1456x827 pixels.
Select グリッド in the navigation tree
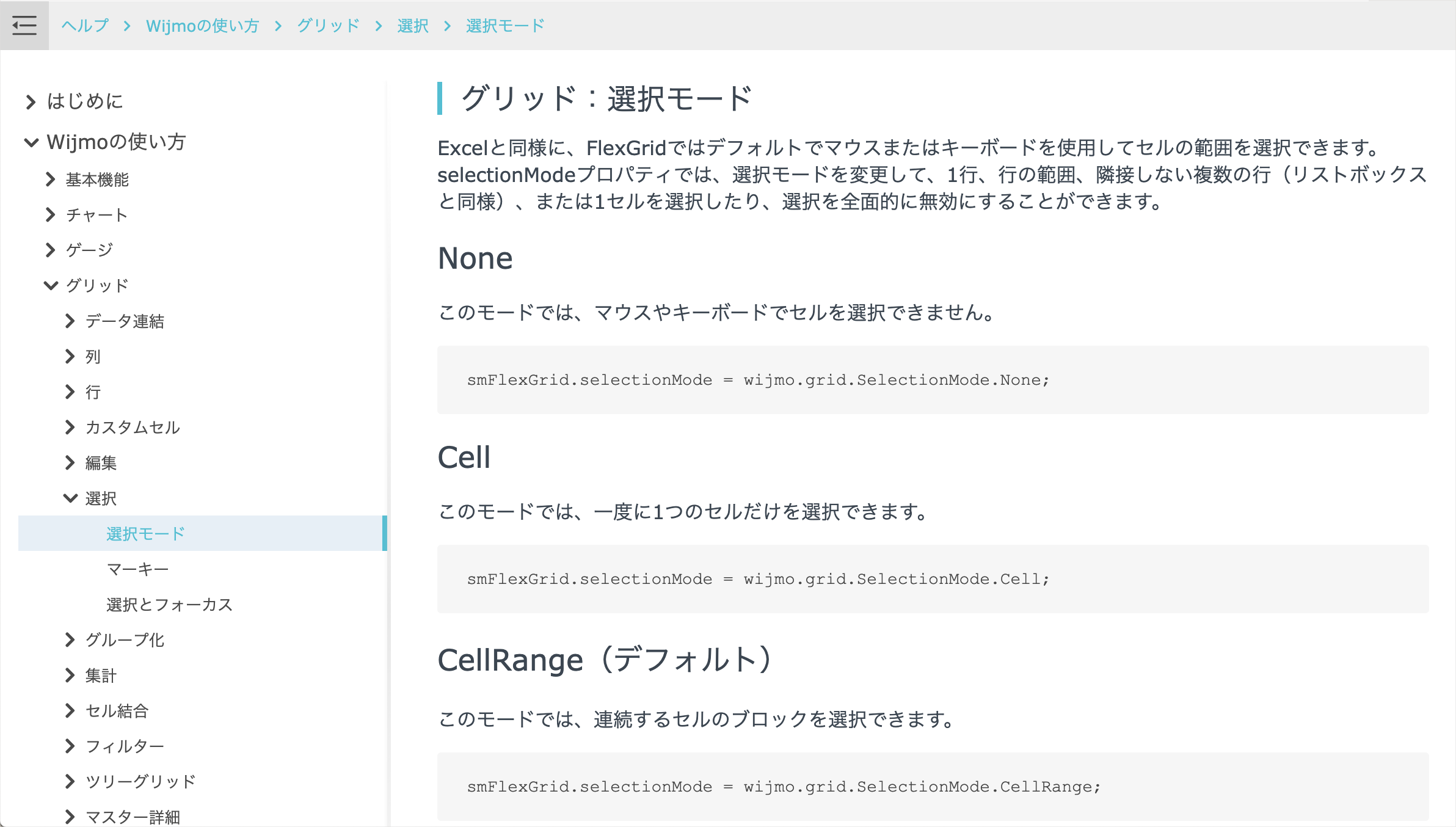[x=98, y=285]
